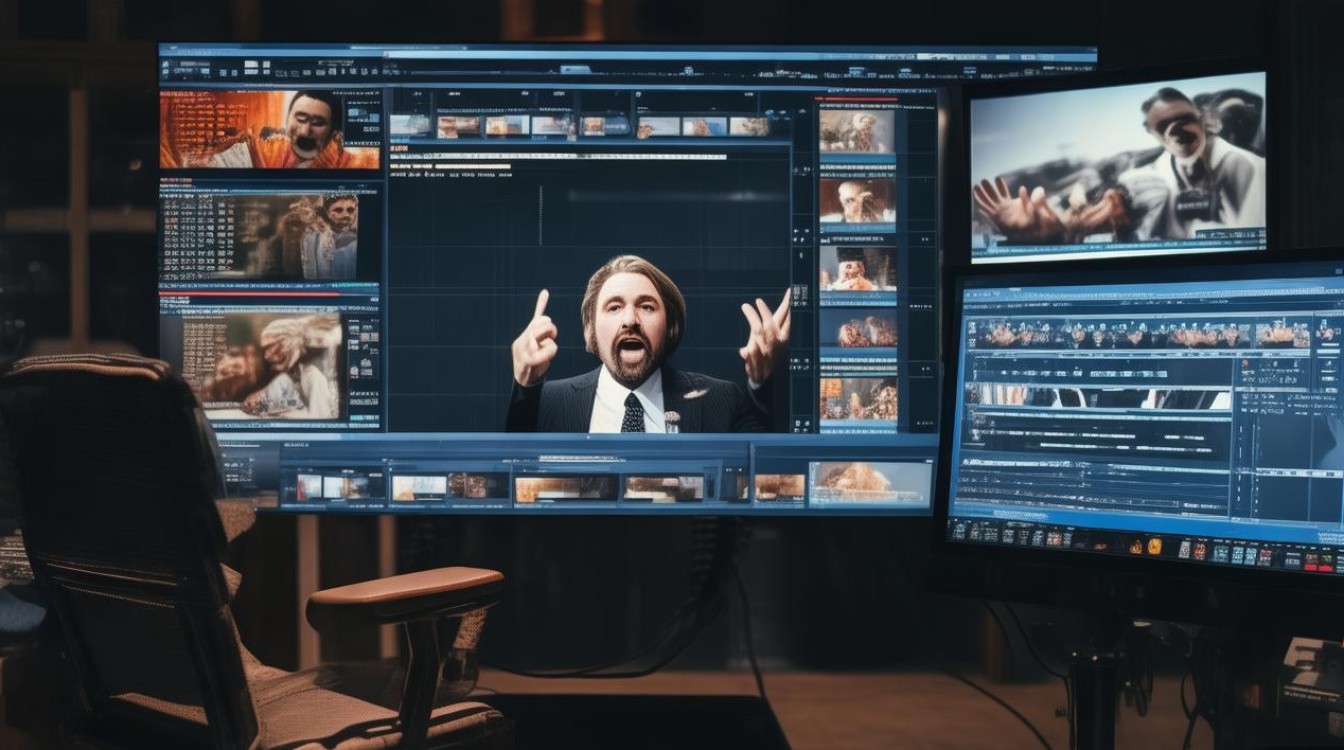
Task: Click the highlighted light-blue tab in the top toolbar
Action: (574, 69)
